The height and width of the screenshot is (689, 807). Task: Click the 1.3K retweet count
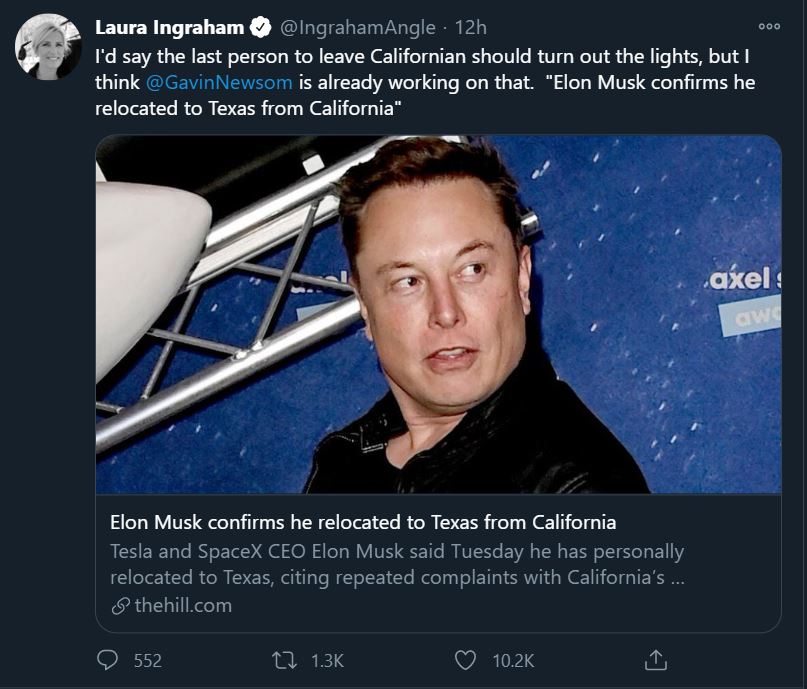tap(327, 661)
